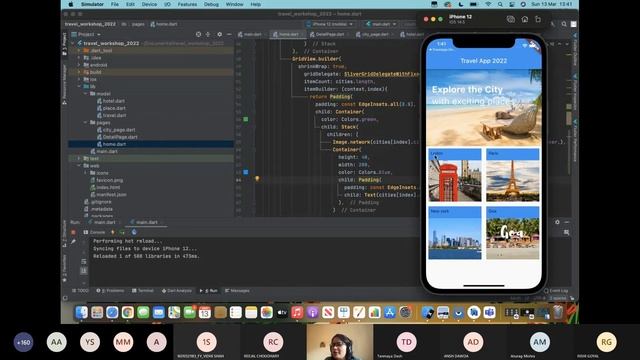Open Safari from the Dock

coord(112,312)
